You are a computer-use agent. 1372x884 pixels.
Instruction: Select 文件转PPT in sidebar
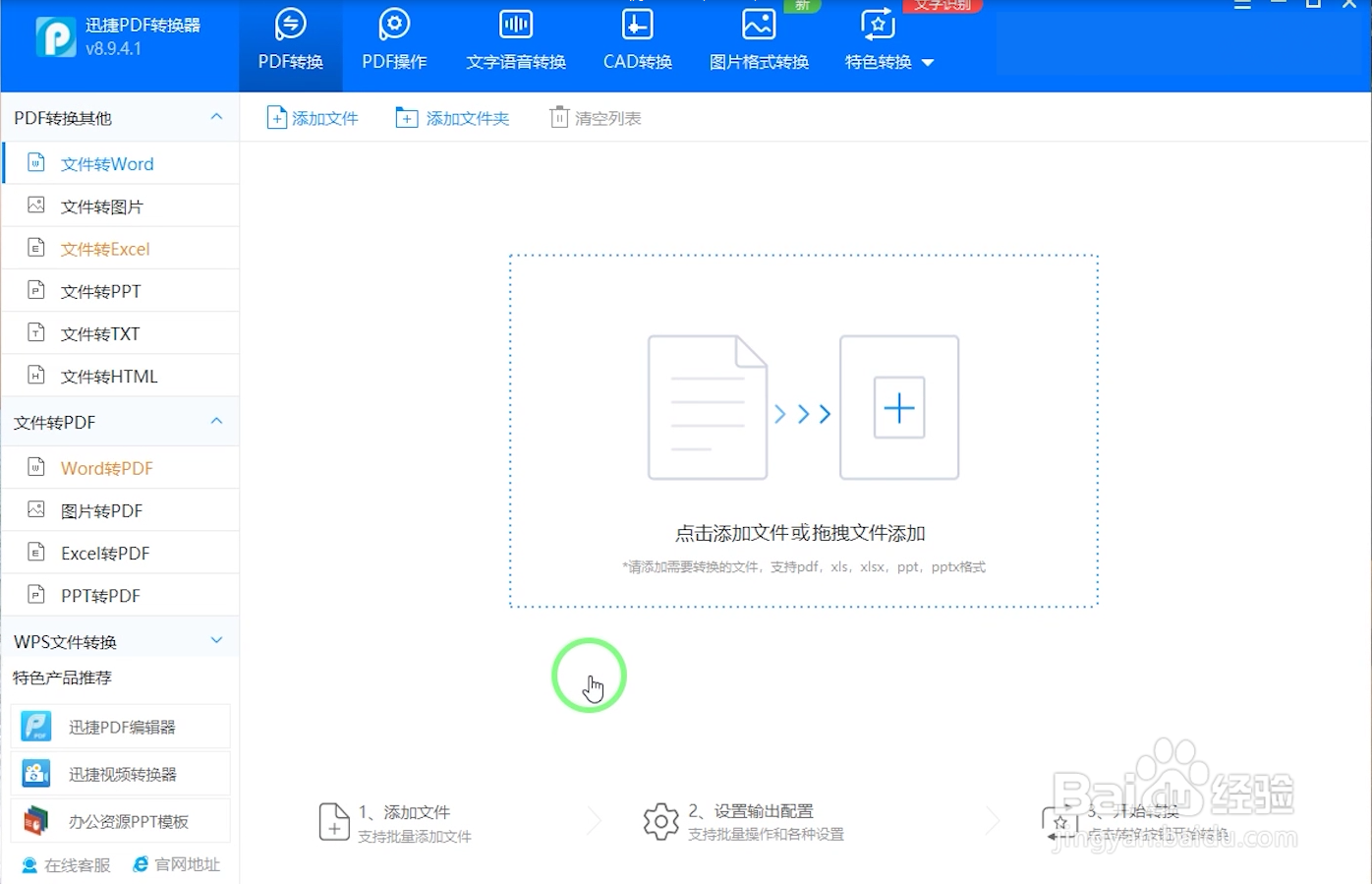[x=121, y=290]
